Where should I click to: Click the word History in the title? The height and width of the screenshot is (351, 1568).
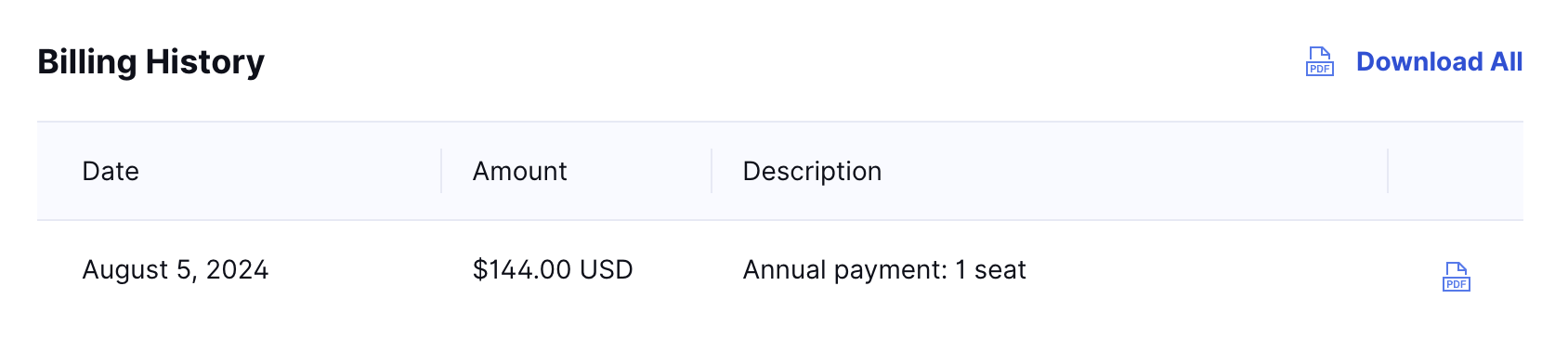pyautogui.click(x=205, y=61)
